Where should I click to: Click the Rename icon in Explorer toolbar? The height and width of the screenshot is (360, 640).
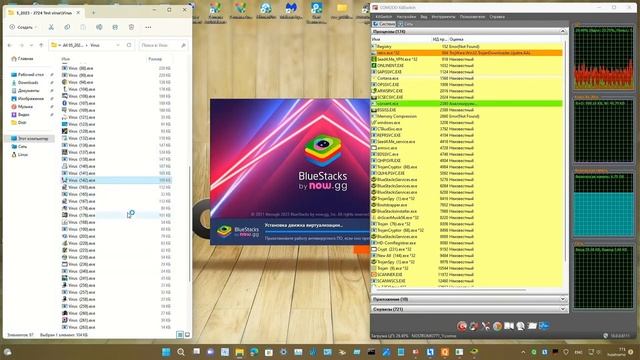[99, 27]
